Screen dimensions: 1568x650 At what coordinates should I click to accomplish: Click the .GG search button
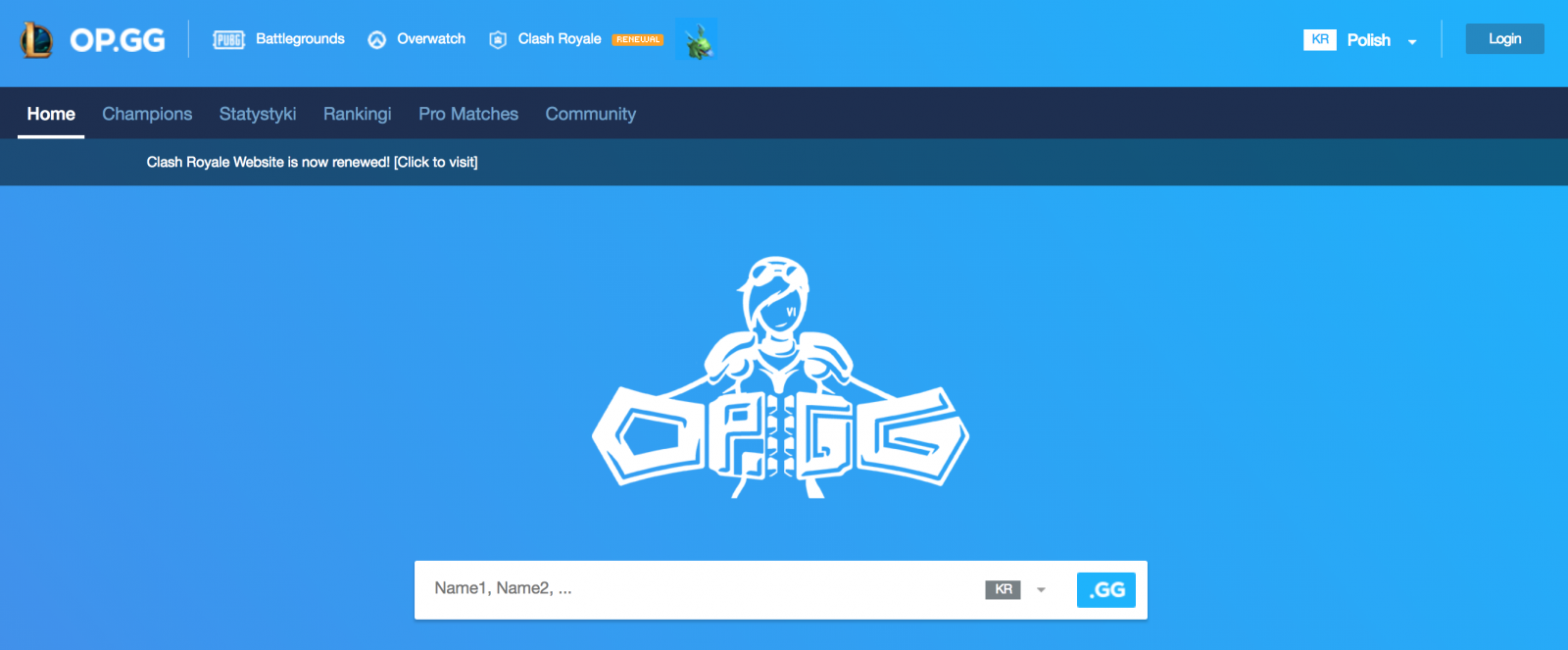1106,590
